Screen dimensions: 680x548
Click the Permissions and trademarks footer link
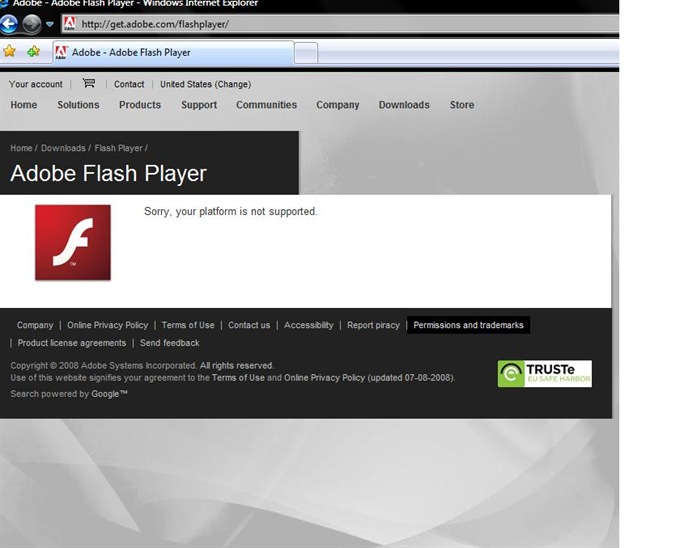pos(468,325)
